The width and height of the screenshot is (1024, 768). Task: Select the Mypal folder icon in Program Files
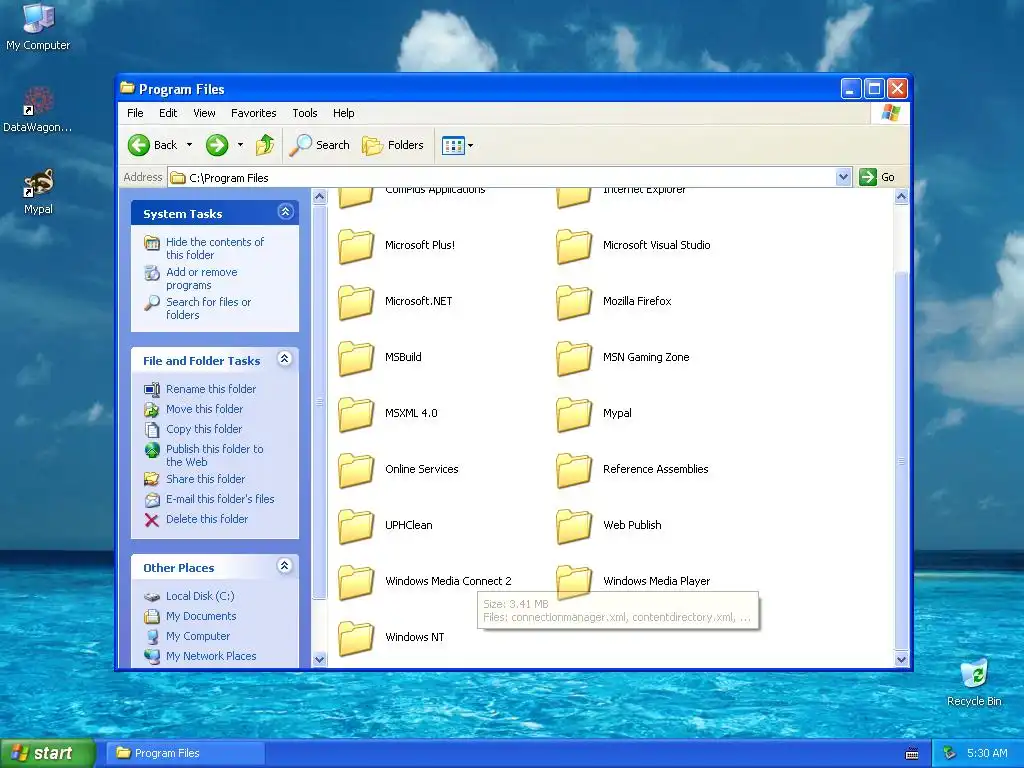[x=574, y=415]
